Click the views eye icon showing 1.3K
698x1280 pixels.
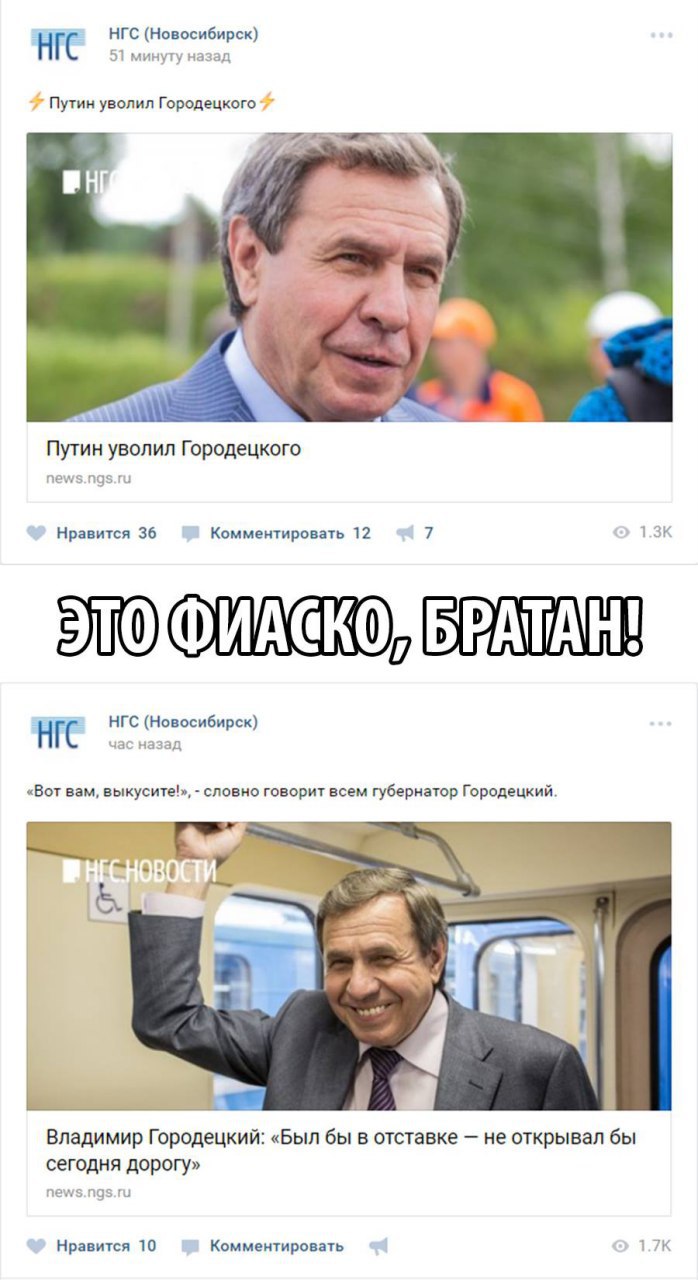(621, 532)
